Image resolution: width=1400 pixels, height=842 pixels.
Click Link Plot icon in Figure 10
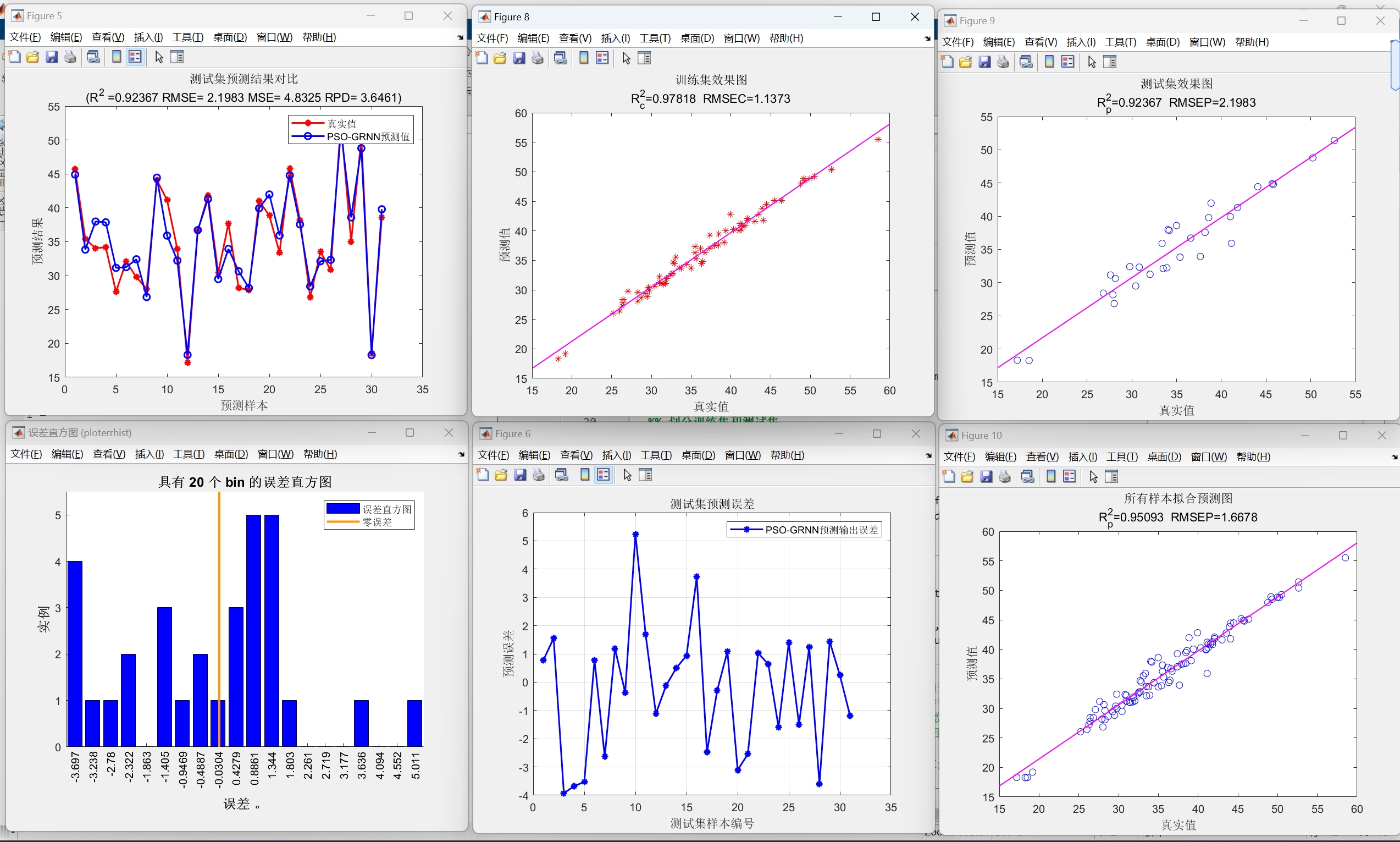[x=1027, y=477]
